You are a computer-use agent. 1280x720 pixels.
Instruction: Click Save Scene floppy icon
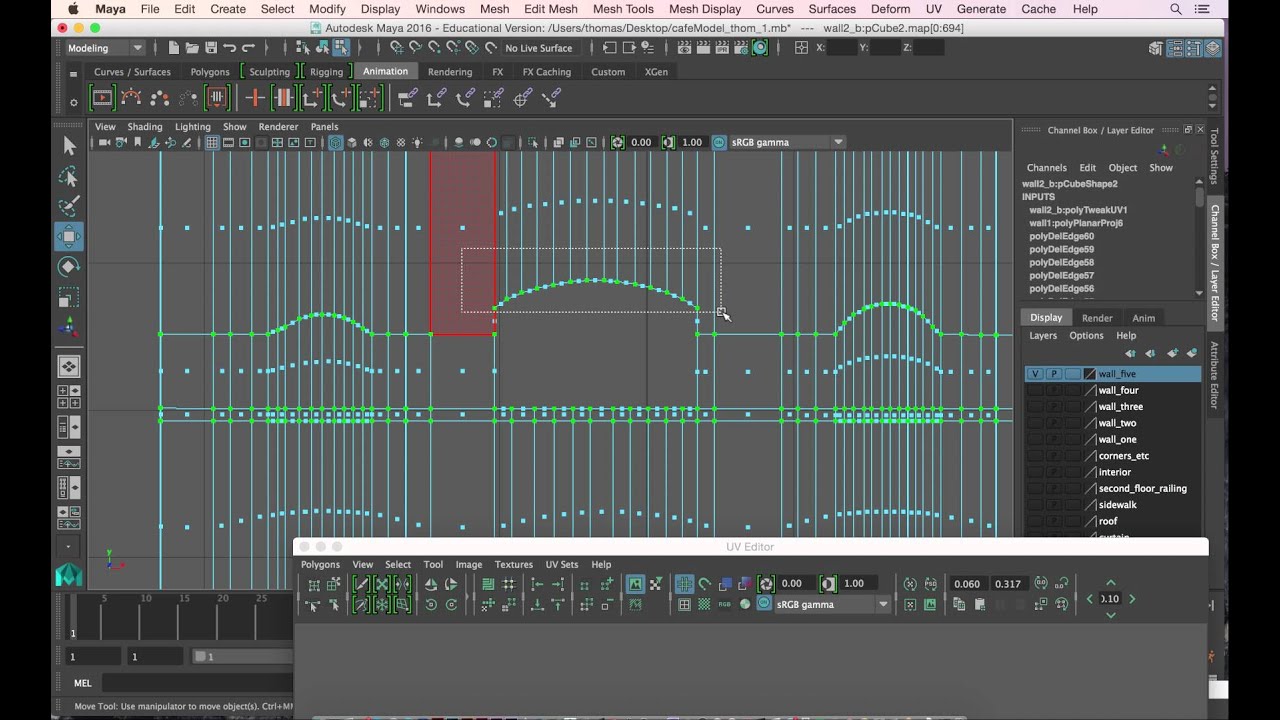(x=211, y=48)
